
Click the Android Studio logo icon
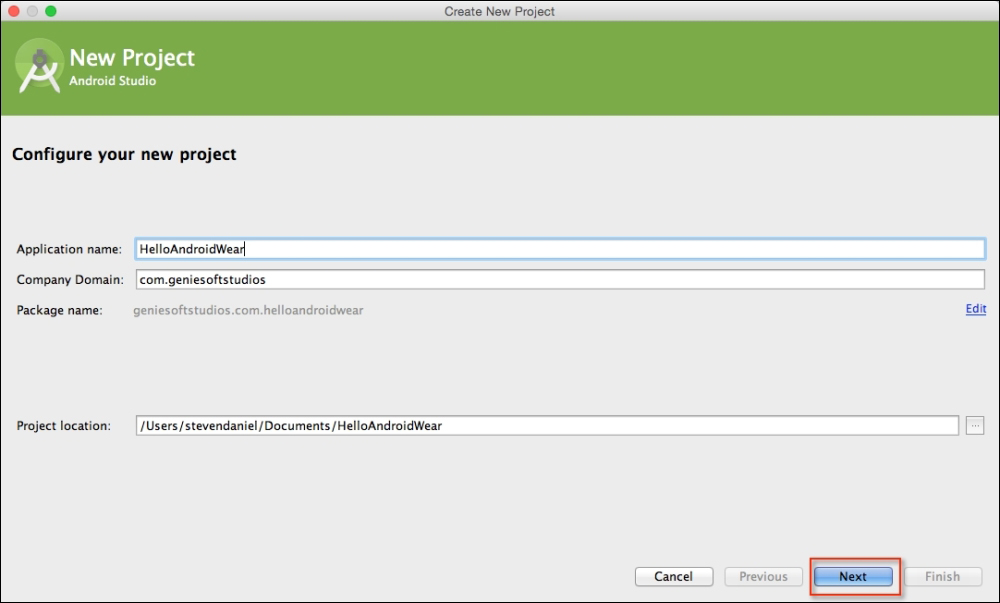[40, 66]
